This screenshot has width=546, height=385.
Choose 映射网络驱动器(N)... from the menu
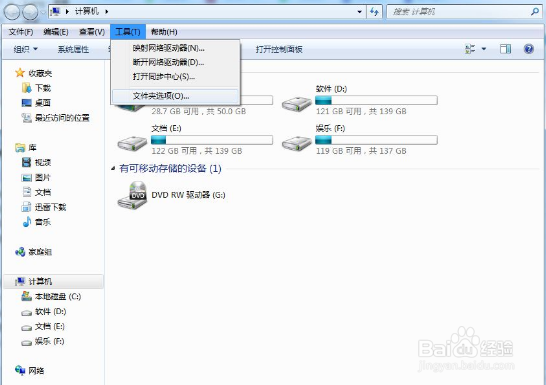tap(176, 48)
